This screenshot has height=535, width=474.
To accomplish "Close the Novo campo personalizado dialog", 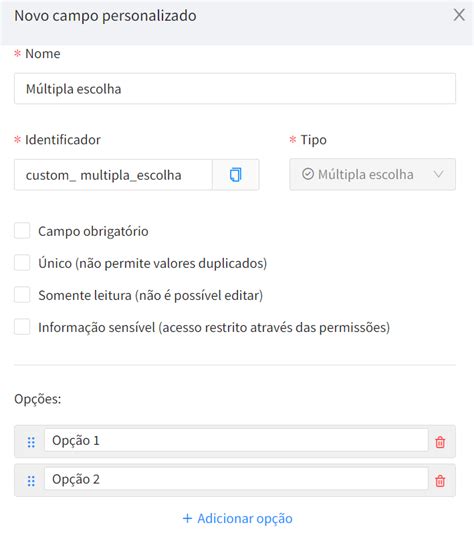I will [x=459, y=15].
